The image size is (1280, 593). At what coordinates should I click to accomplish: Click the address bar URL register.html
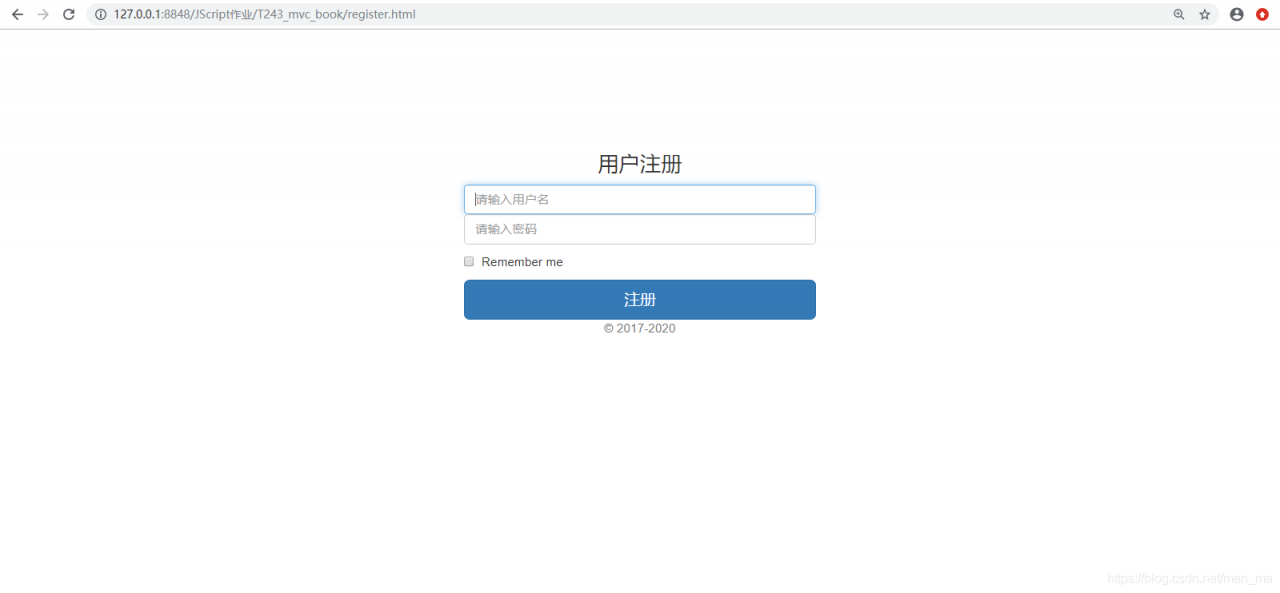point(264,15)
